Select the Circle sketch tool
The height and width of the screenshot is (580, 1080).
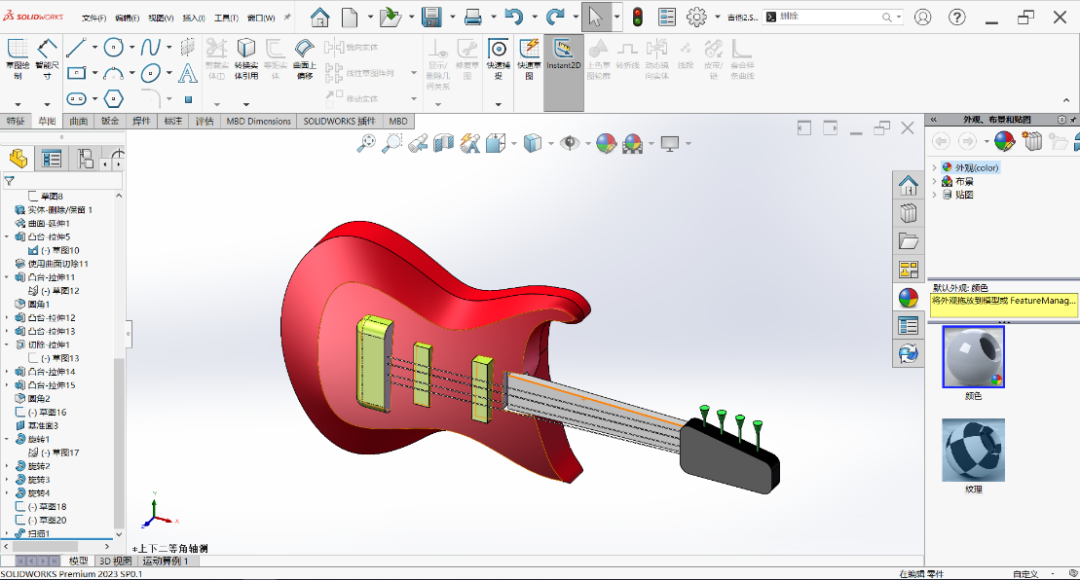coord(114,48)
